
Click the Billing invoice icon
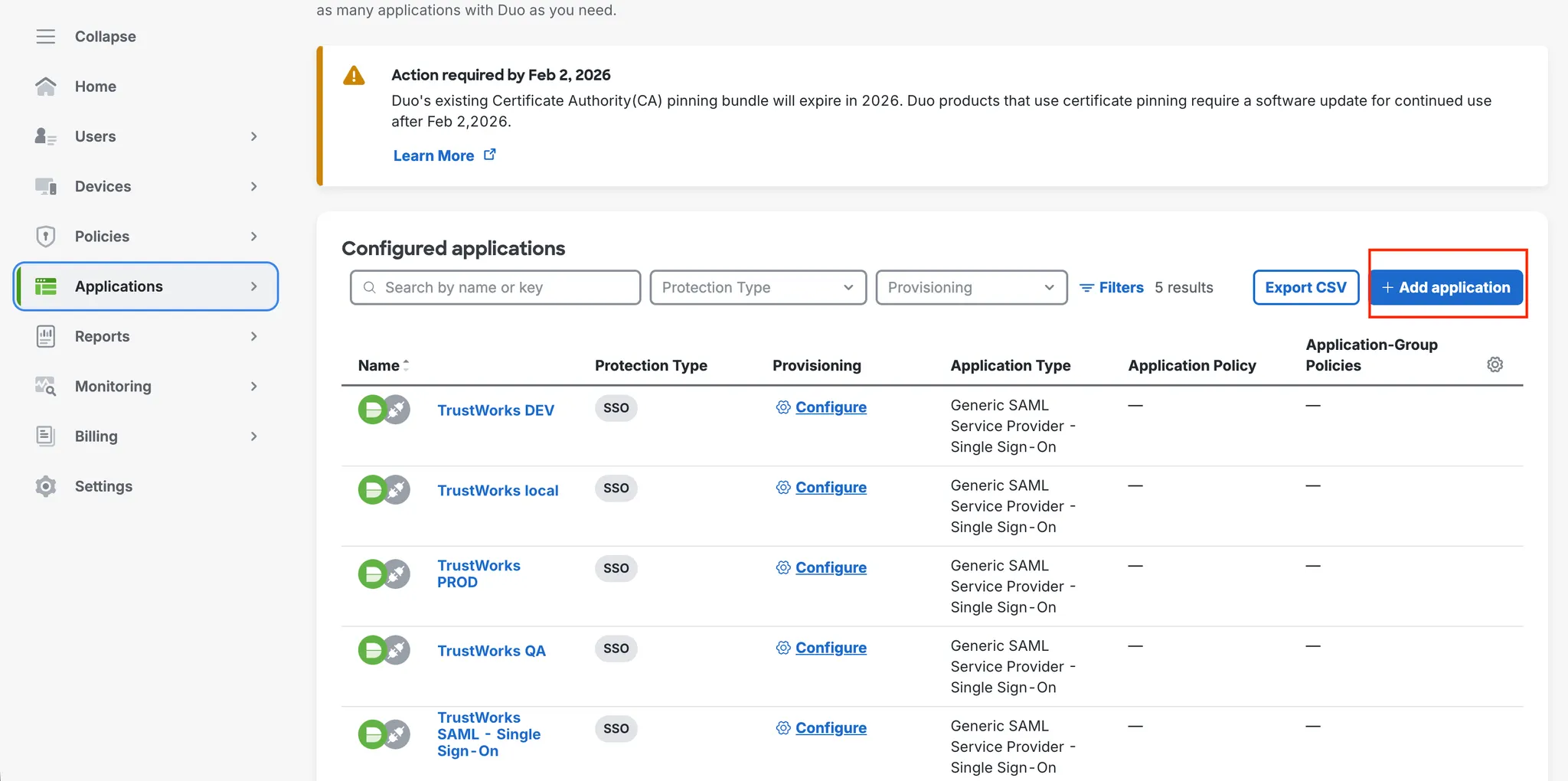[x=46, y=436]
